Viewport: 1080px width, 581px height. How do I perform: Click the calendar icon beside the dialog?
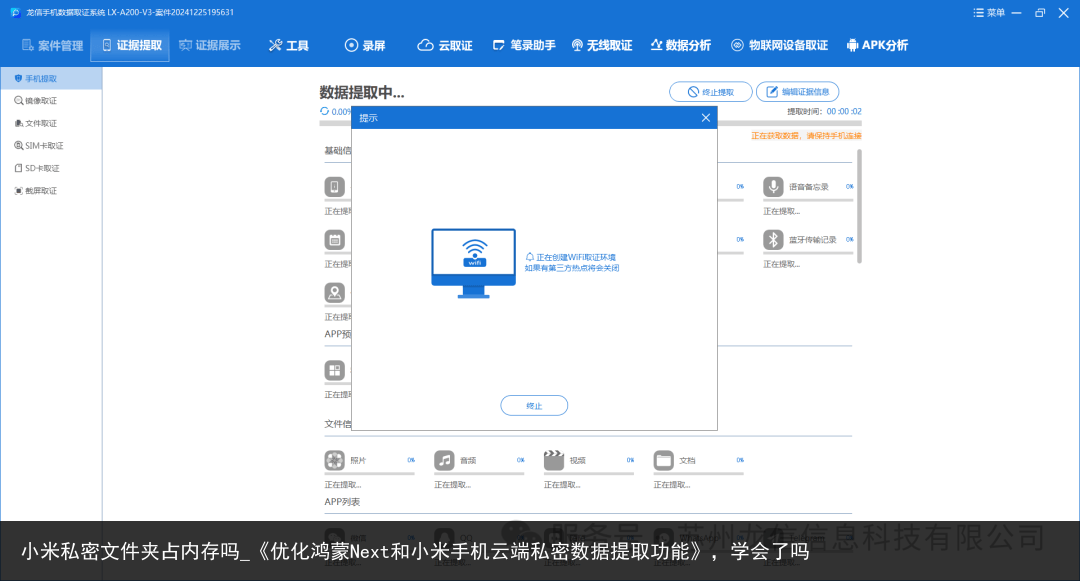click(334, 240)
